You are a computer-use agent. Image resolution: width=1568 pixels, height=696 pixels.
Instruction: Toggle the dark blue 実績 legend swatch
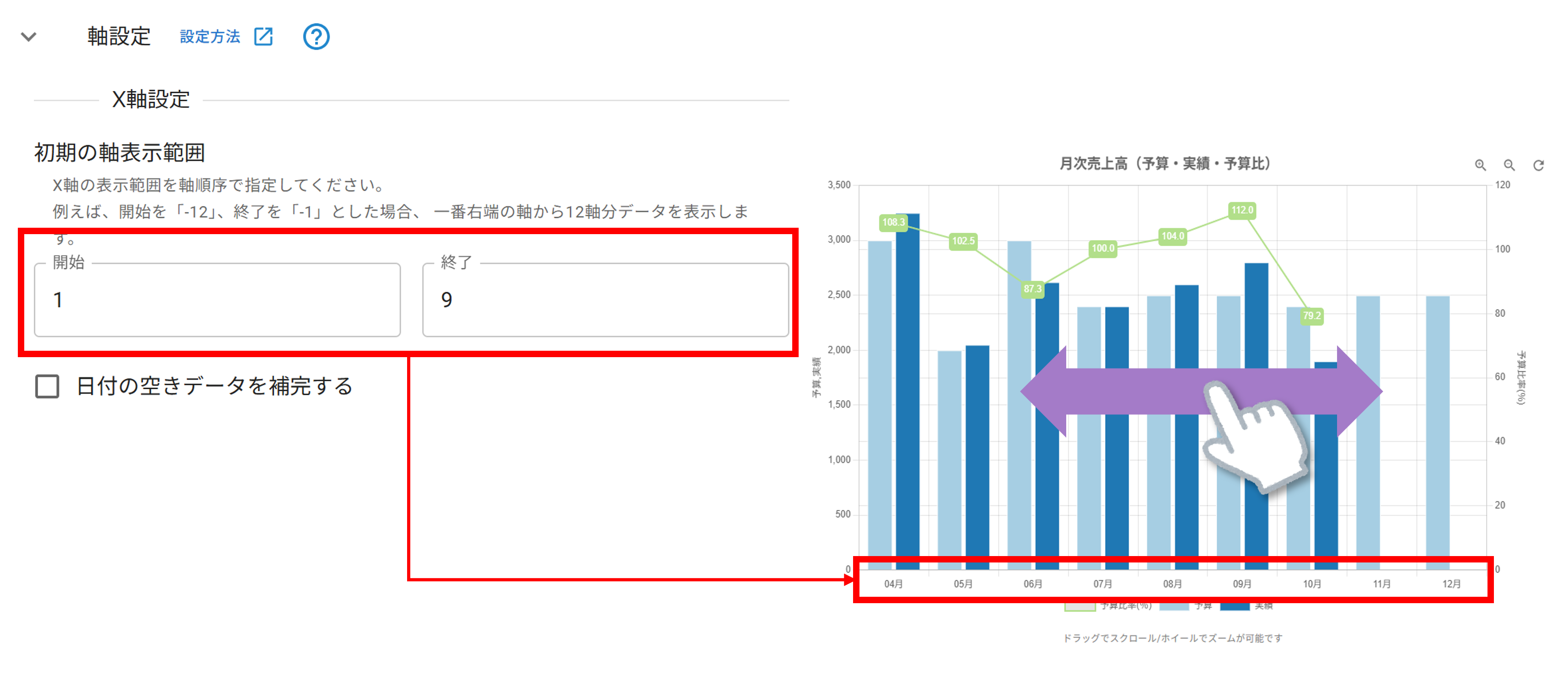click(1235, 606)
